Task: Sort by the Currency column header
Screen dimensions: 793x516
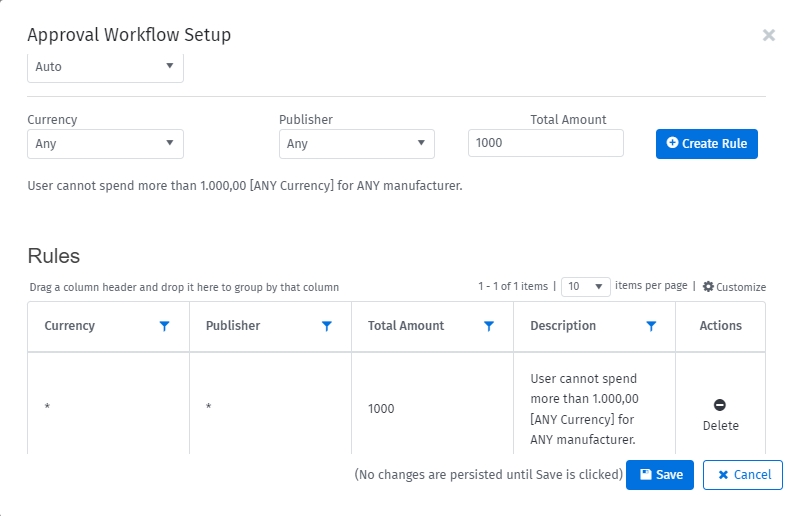Action: (x=70, y=326)
